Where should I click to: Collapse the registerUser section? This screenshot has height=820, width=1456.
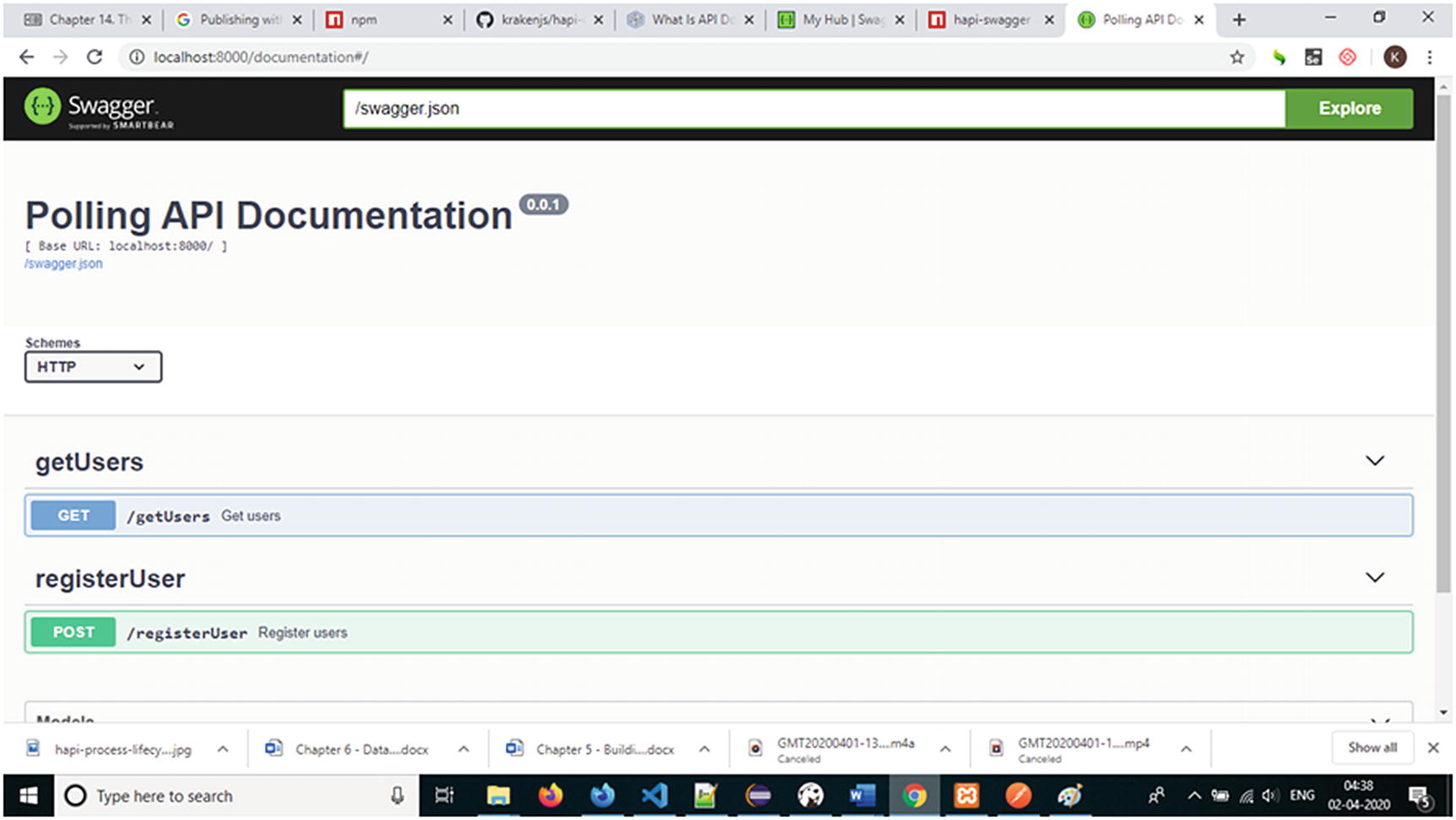[1374, 578]
